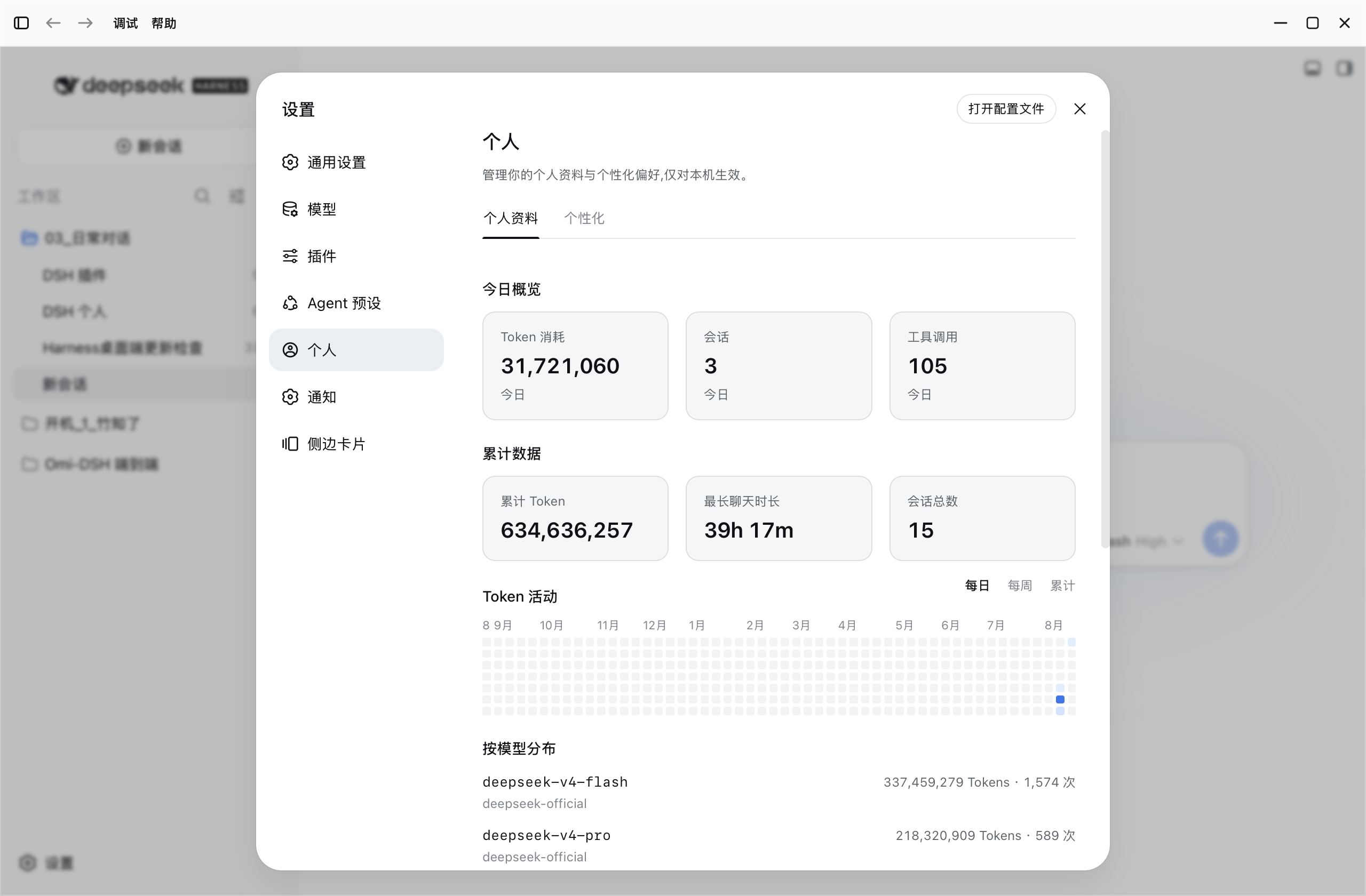Open the 调试 menu
1366x896 pixels.
click(126, 23)
